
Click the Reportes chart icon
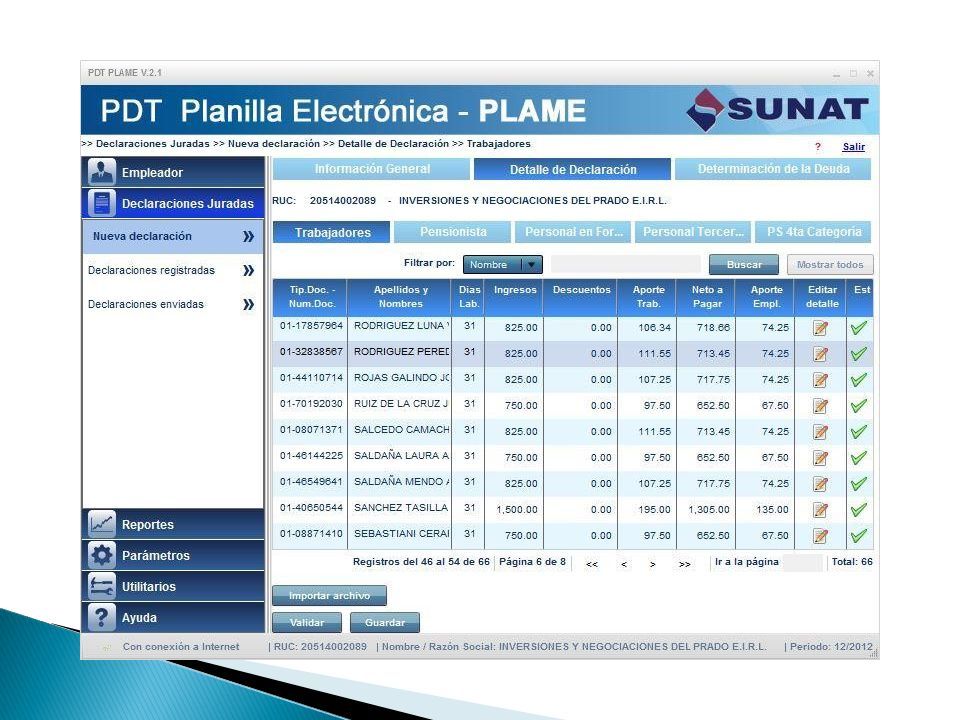coord(102,524)
